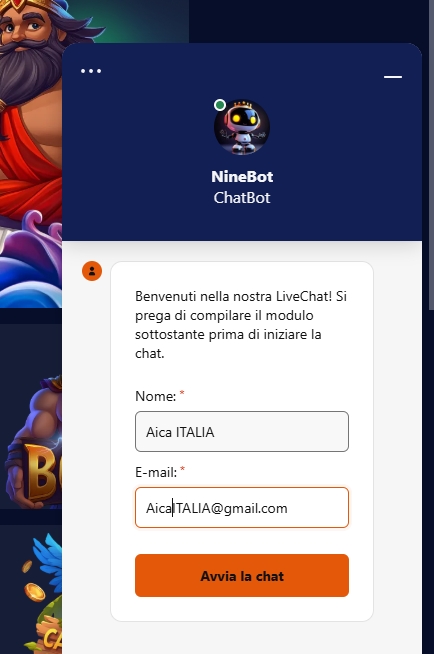The image size is (434, 654).
Task: Focus the Nome field containing Aica ITALIA
Action: pyautogui.click(x=242, y=431)
